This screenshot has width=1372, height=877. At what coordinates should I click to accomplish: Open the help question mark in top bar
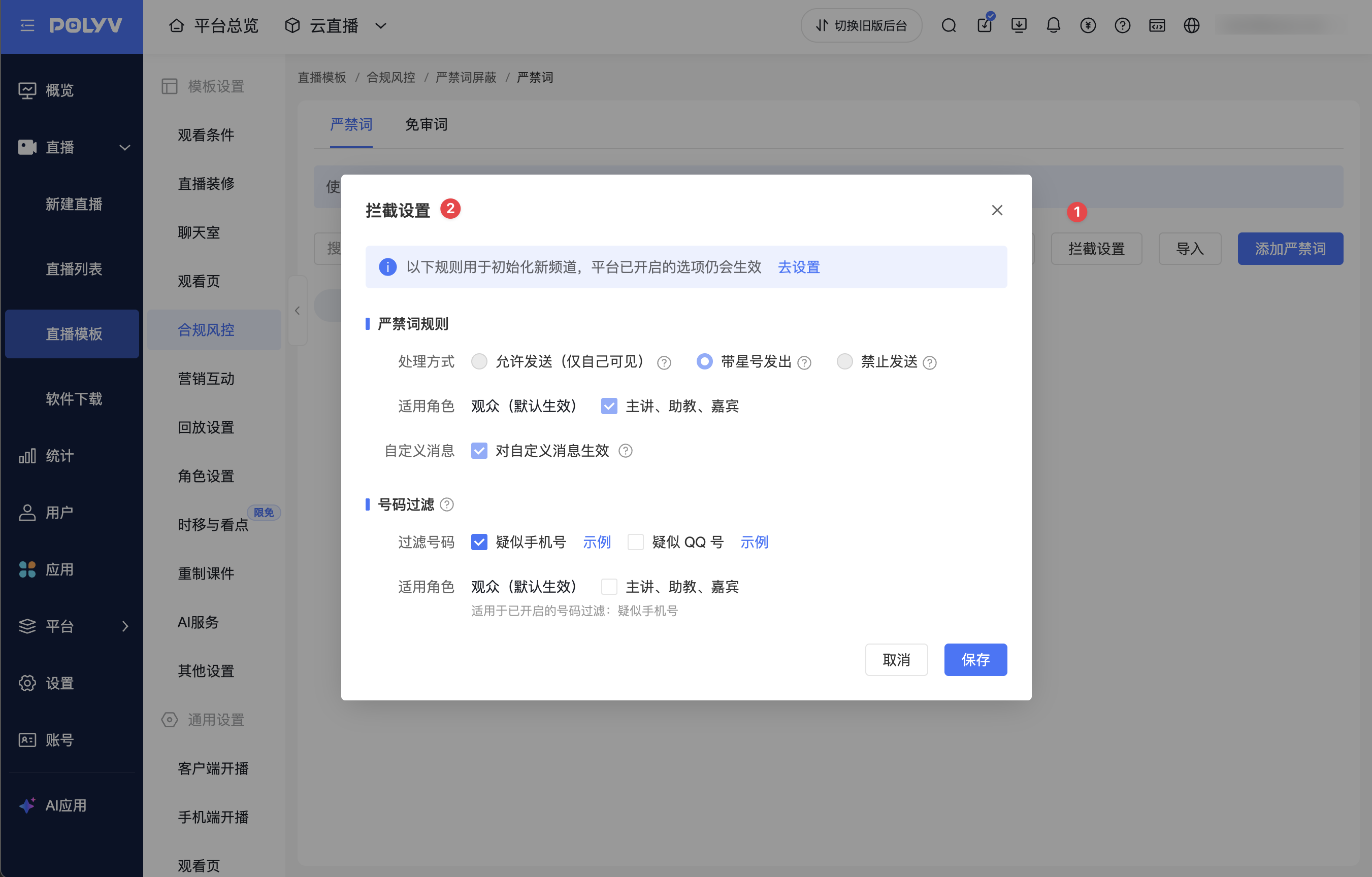coord(1123,25)
